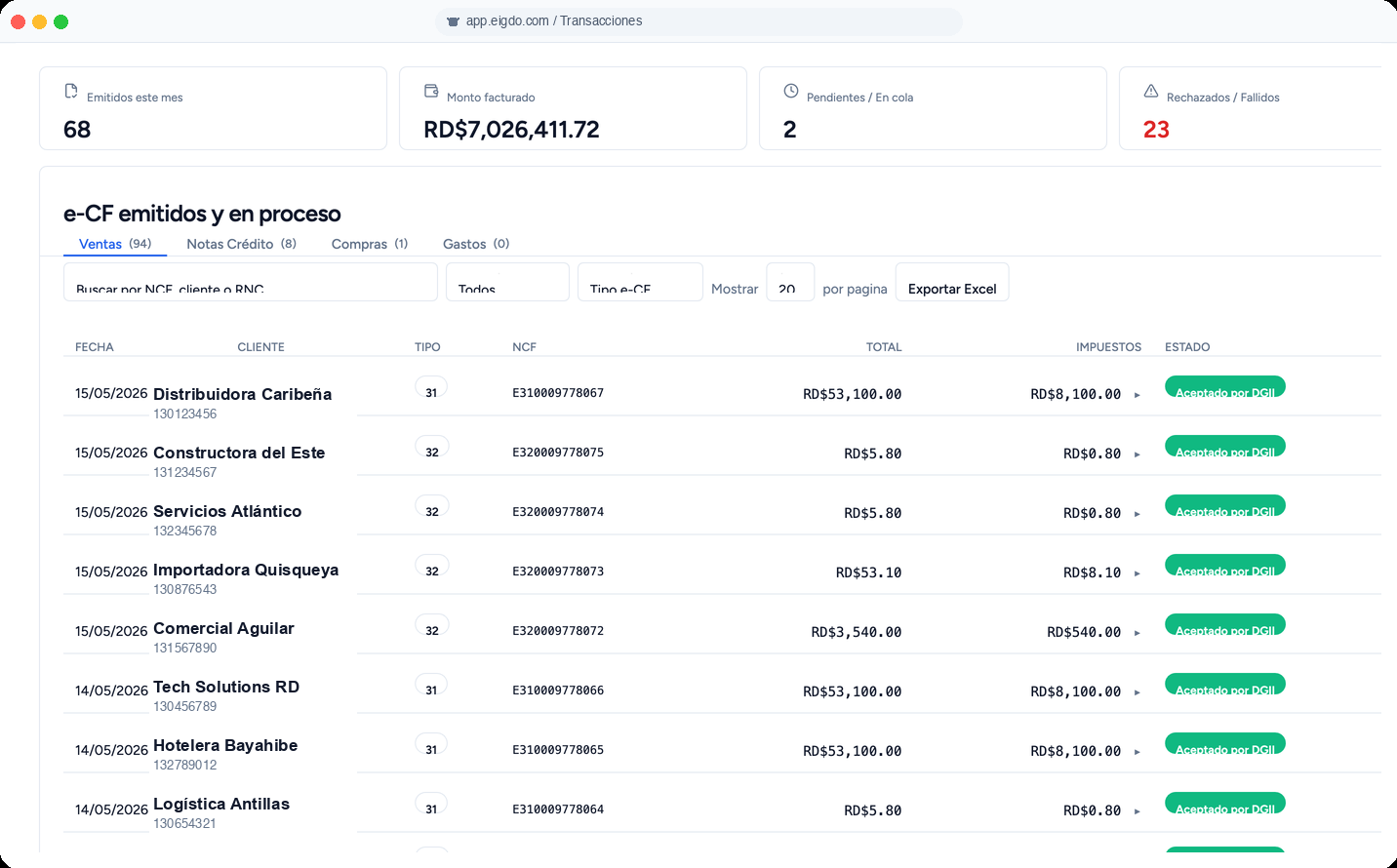Click tipo badge 31 in Hotelera Bayahibe row
This screenshot has height=868, width=1397.
point(431,744)
